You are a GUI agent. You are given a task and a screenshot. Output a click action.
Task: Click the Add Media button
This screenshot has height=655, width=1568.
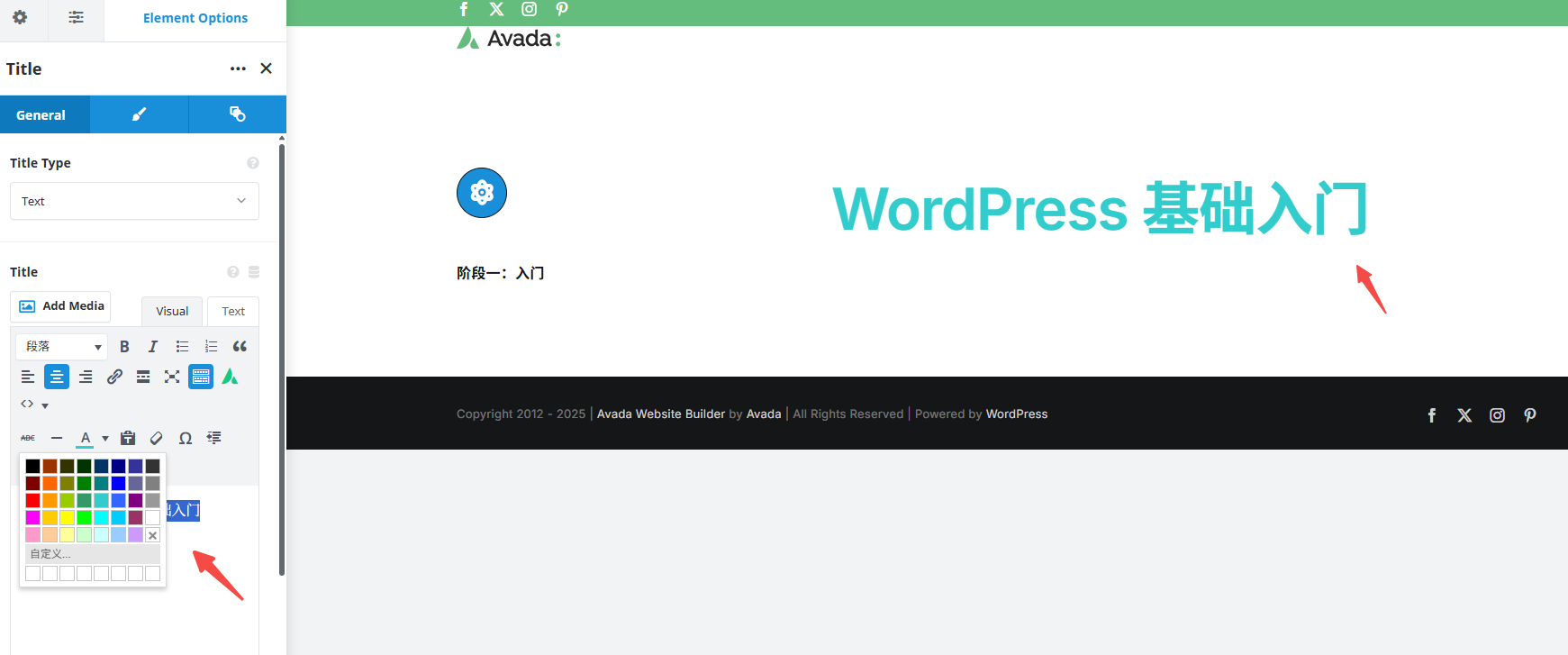(x=61, y=306)
